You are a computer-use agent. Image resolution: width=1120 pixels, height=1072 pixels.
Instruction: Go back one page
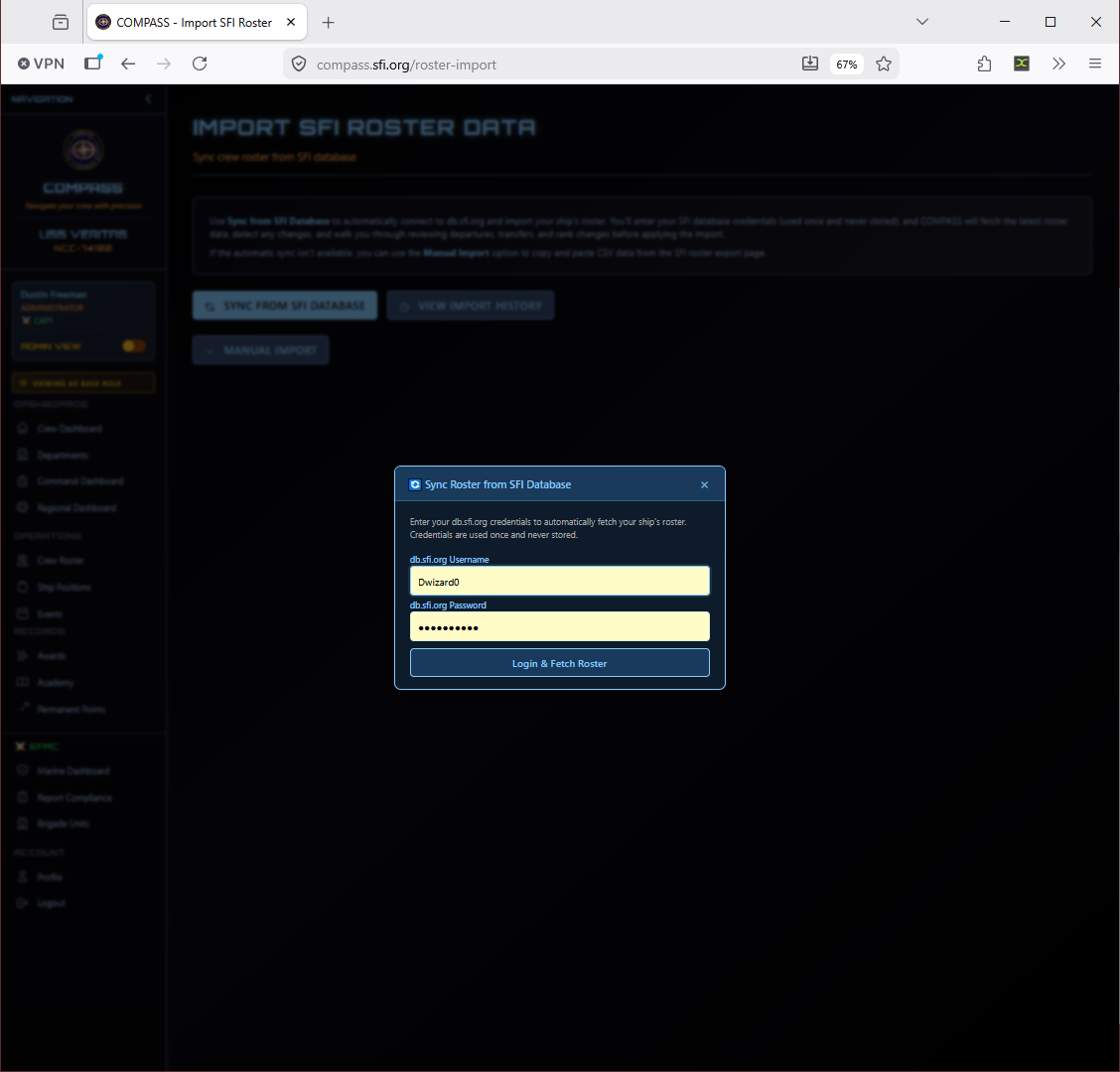[x=128, y=64]
